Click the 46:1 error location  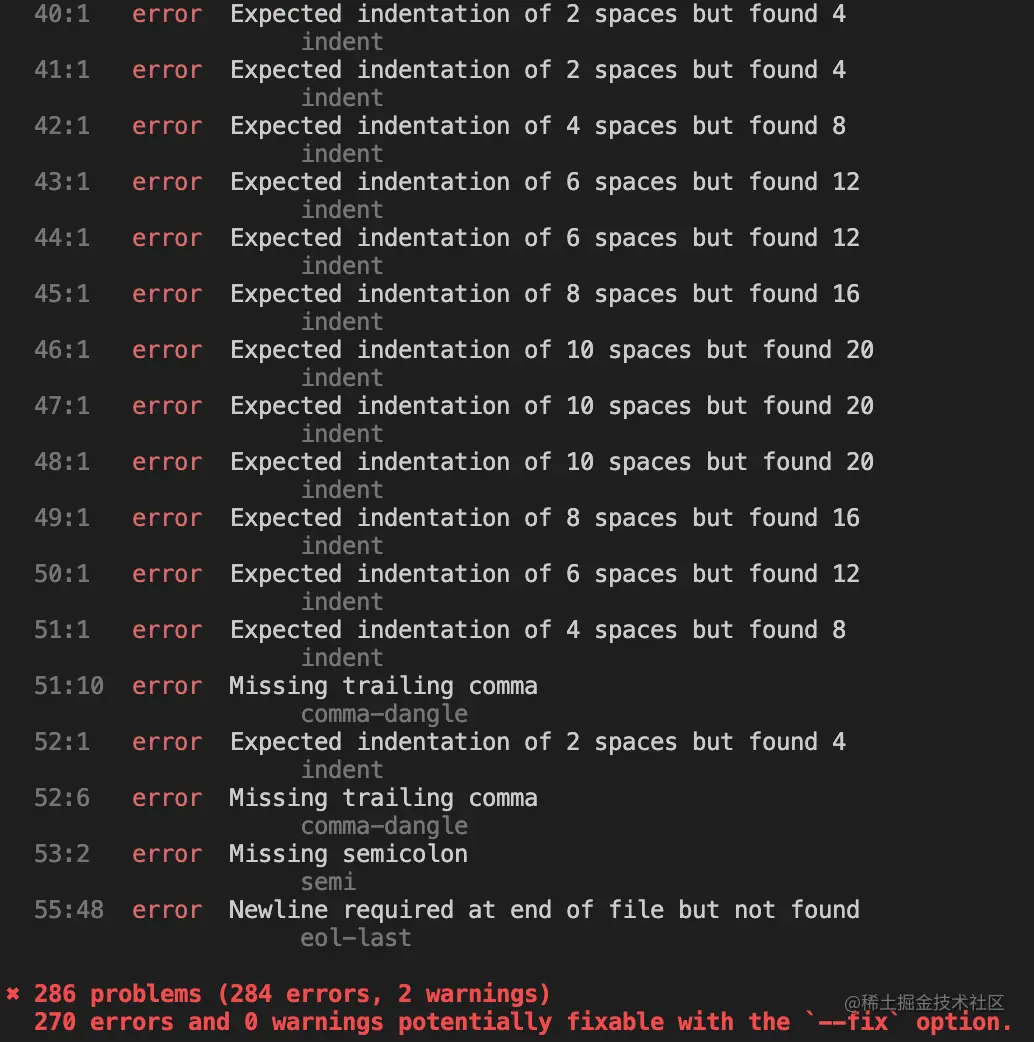(62, 351)
